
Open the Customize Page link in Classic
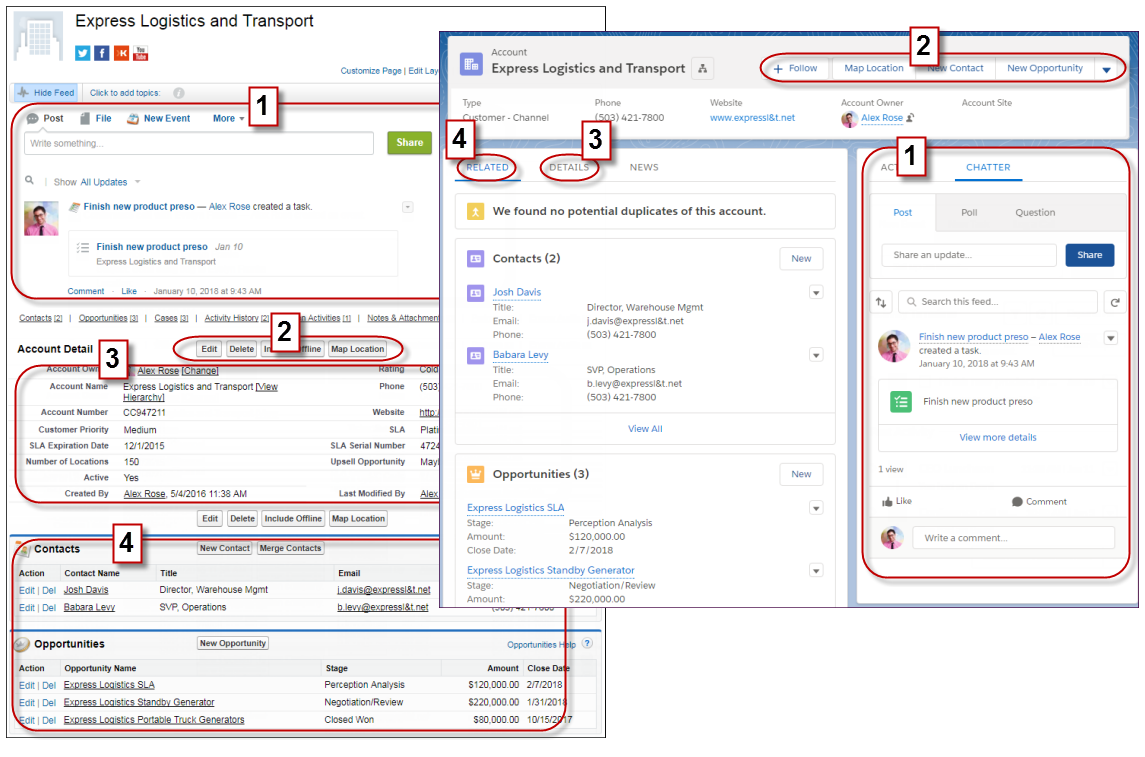[x=371, y=71]
